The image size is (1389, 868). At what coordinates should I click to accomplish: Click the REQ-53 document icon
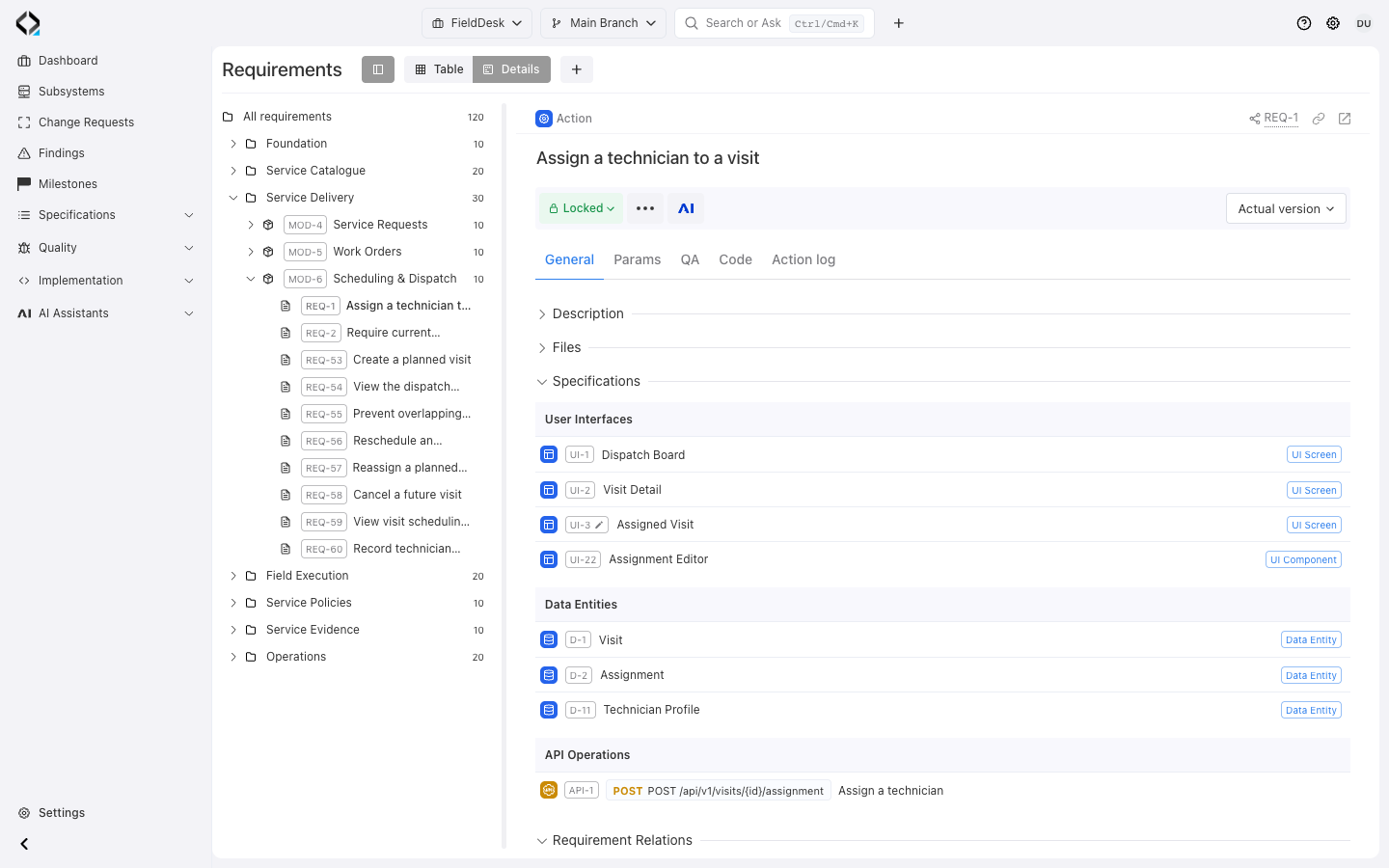[286, 360]
